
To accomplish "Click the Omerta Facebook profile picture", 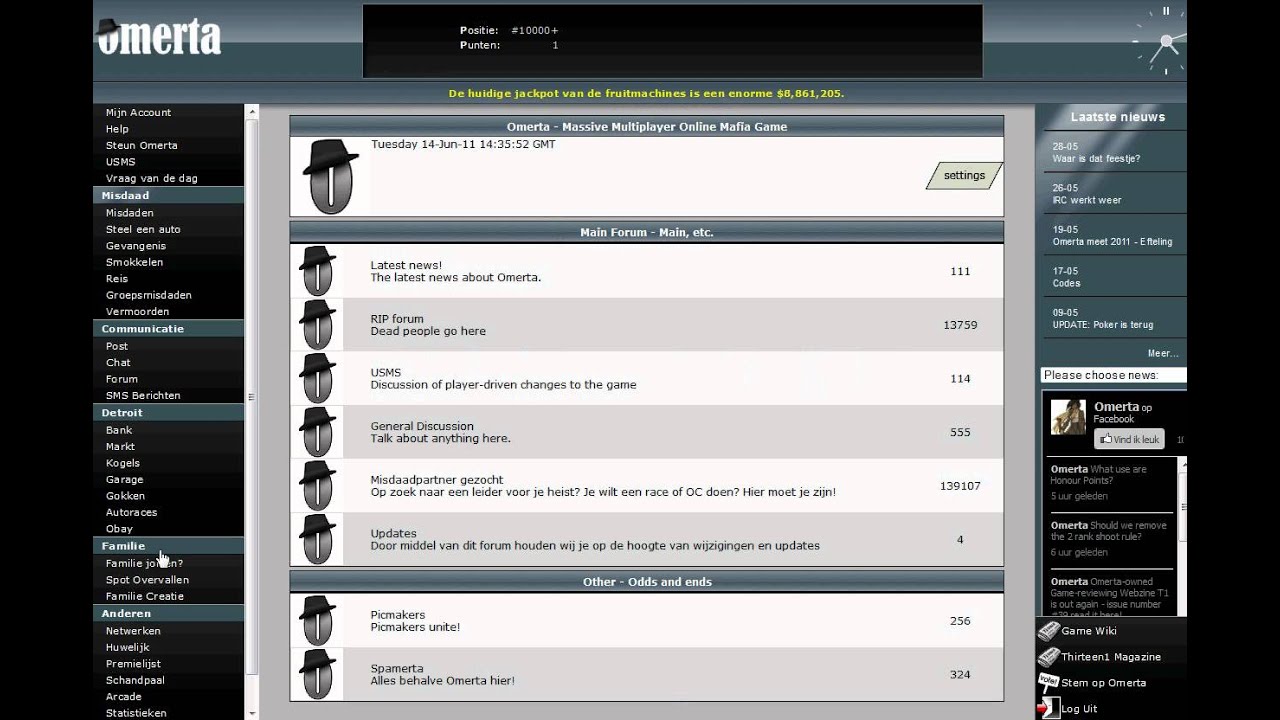I will pyautogui.click(x=1068, y=417).
